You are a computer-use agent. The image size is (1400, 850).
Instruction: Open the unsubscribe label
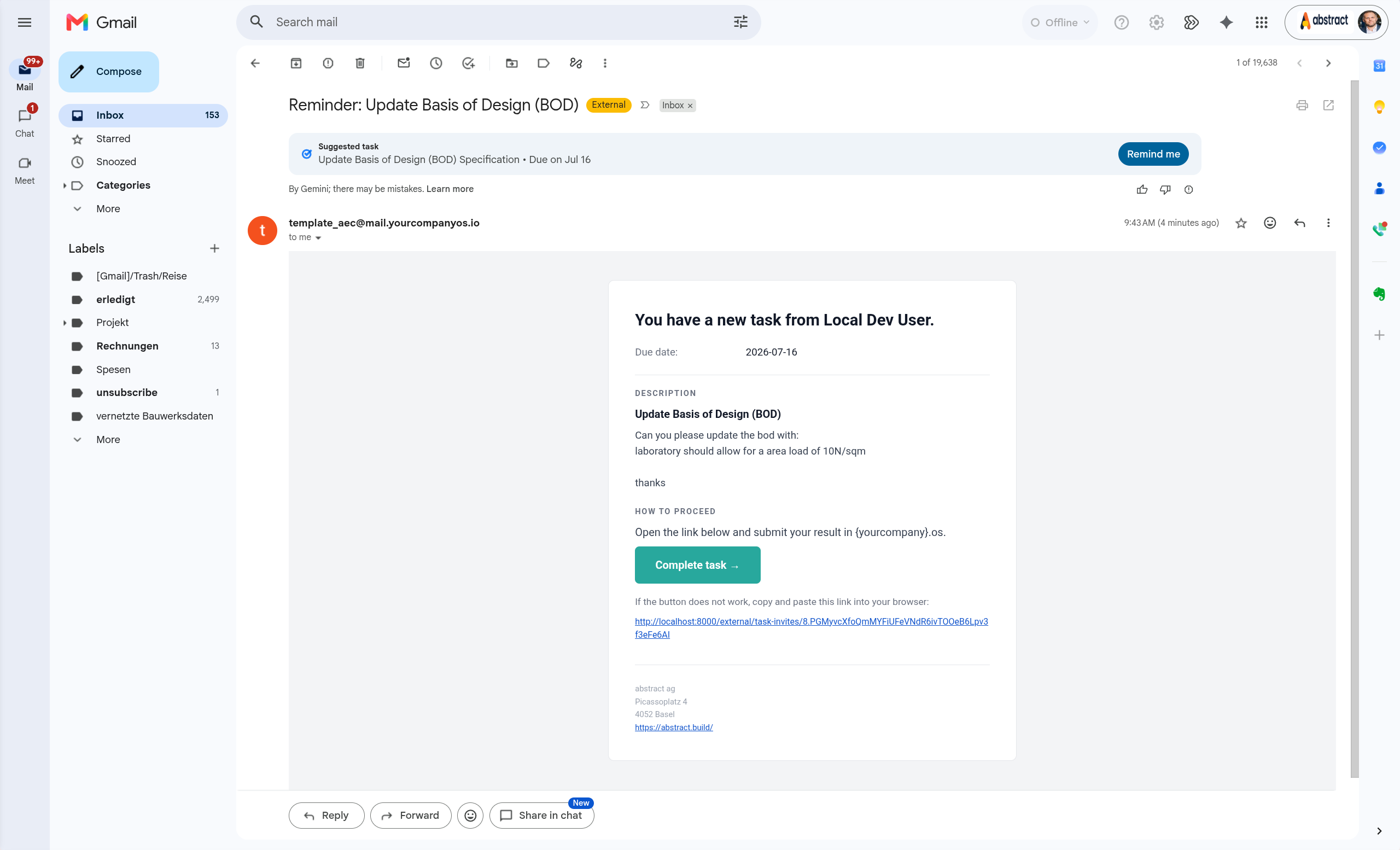143,393
